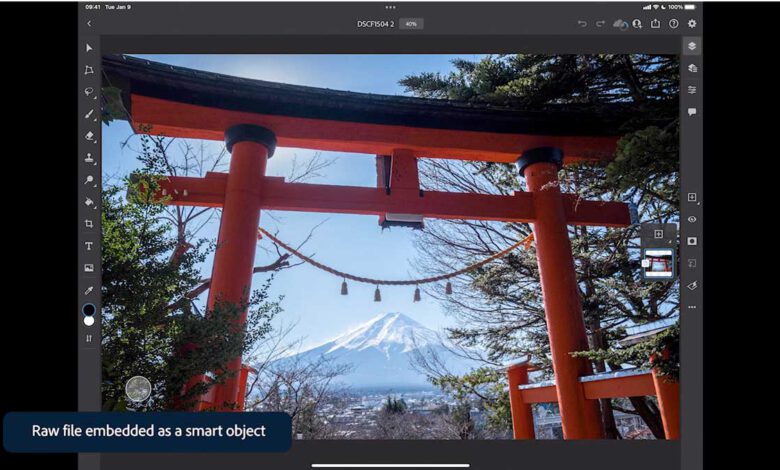Expand the add layer options

click(692, 197)
